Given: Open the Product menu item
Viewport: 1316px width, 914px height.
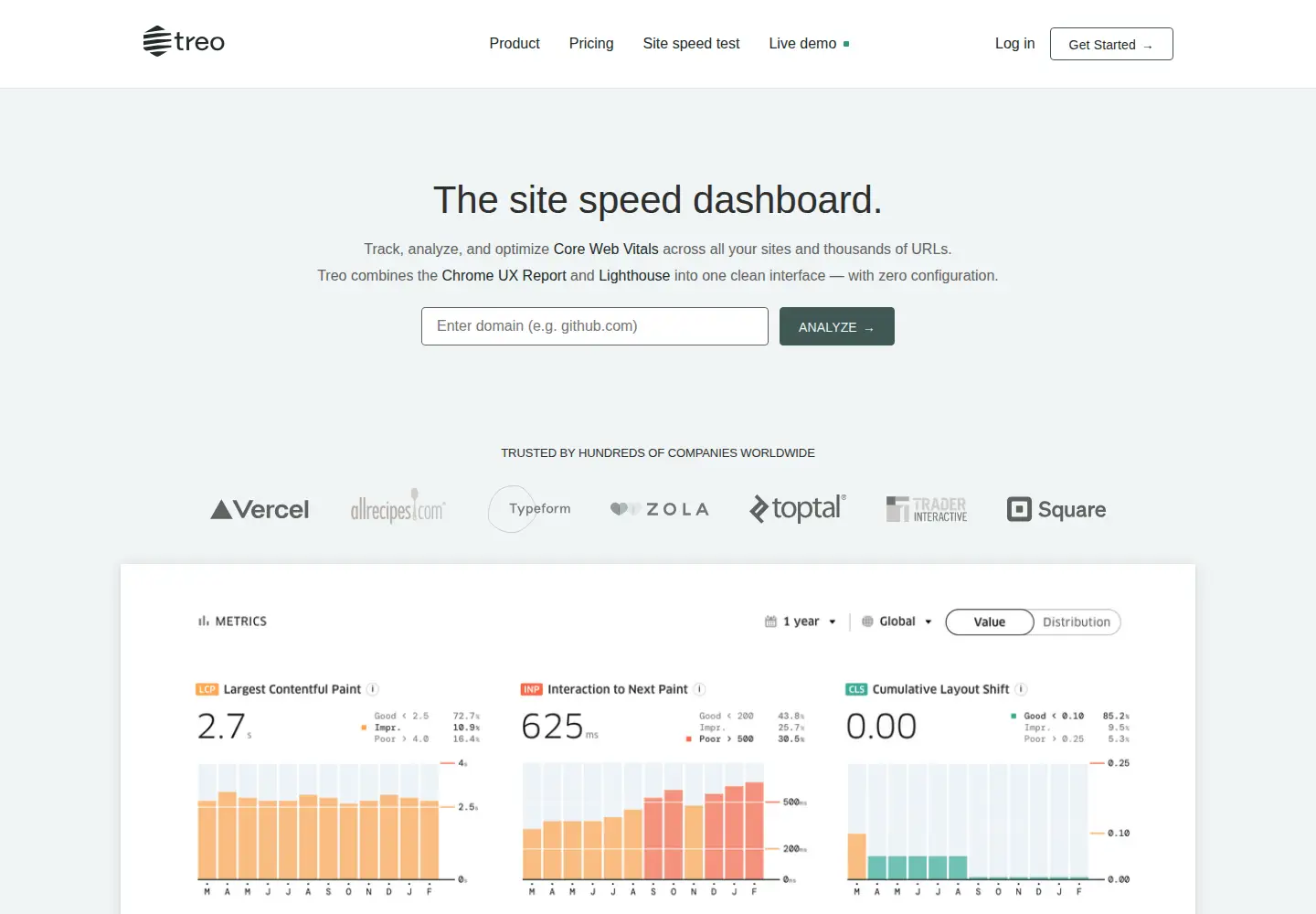Looking at the screenshot, I should coord(515,44).
